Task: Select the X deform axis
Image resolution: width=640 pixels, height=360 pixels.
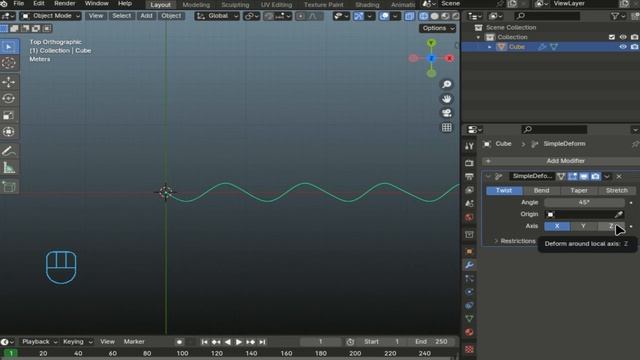Action: [x=557, y=226]
